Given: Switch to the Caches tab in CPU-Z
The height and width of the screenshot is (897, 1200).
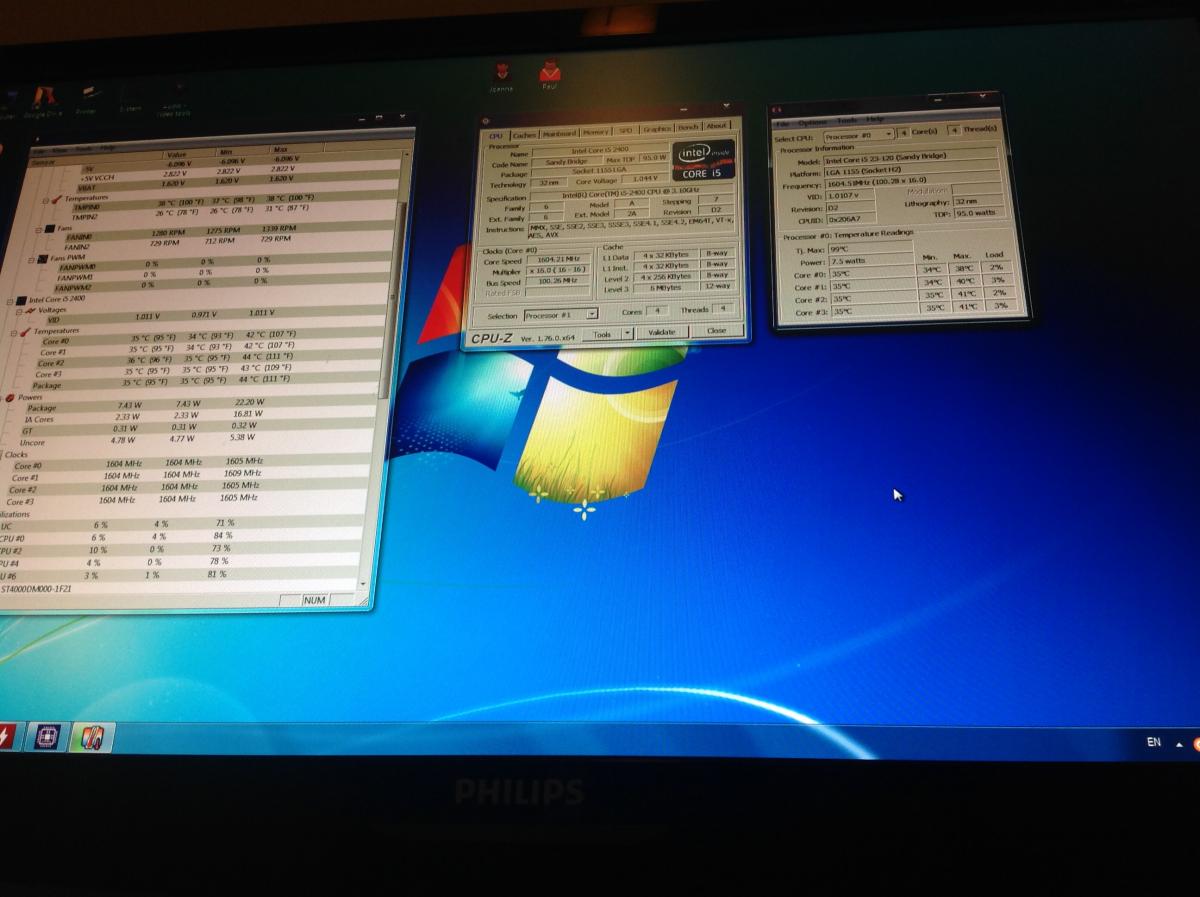Looking at the screenshot, I should click(524, 134).
